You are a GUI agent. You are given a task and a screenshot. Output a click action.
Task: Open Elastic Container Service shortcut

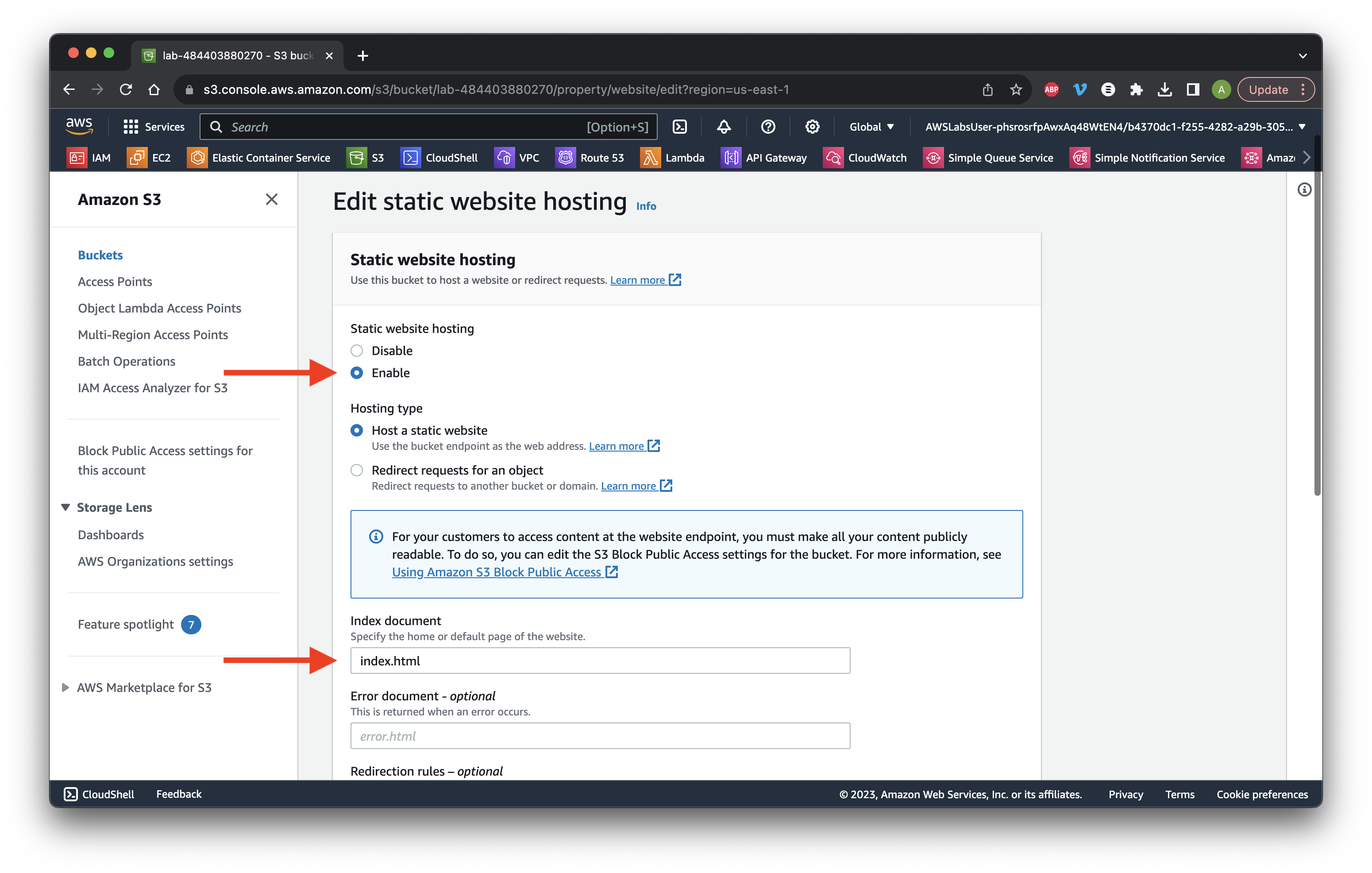pyautogui.click(x=258, y=158)
